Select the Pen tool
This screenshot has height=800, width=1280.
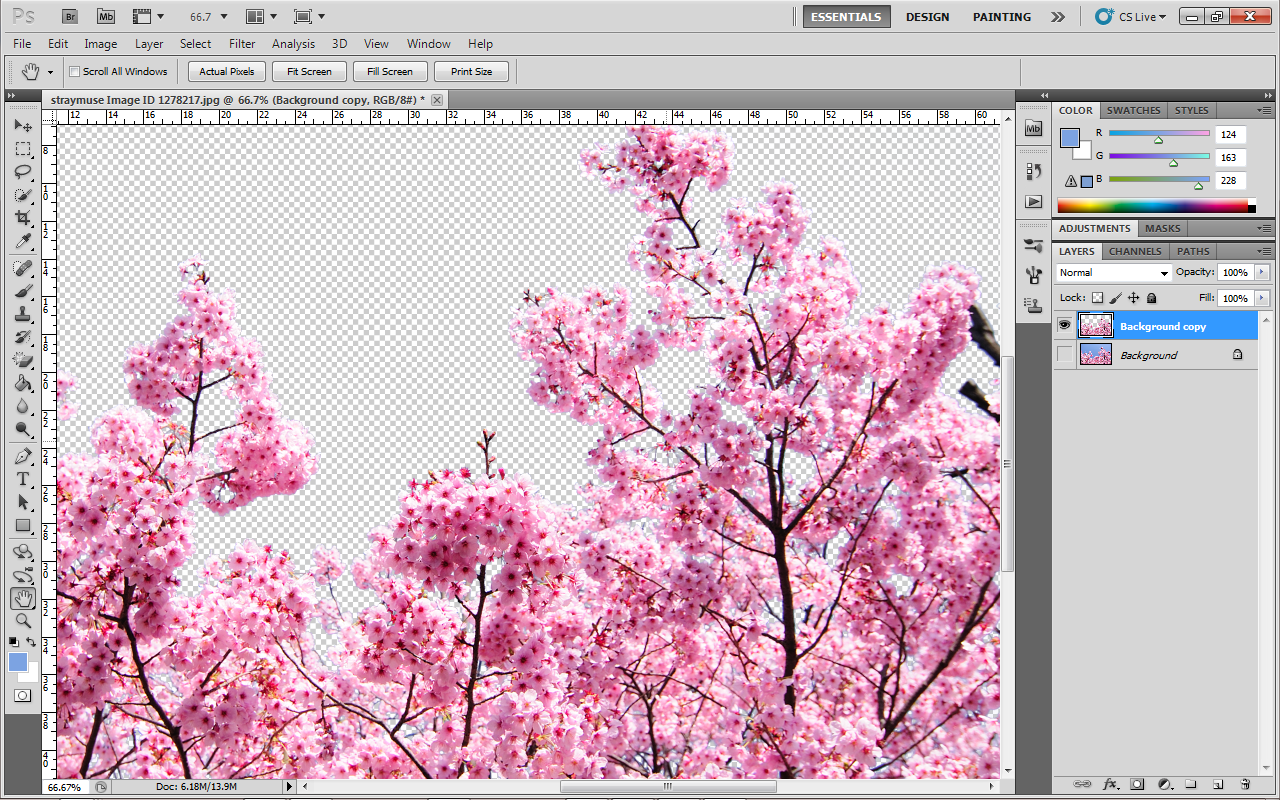23,456
